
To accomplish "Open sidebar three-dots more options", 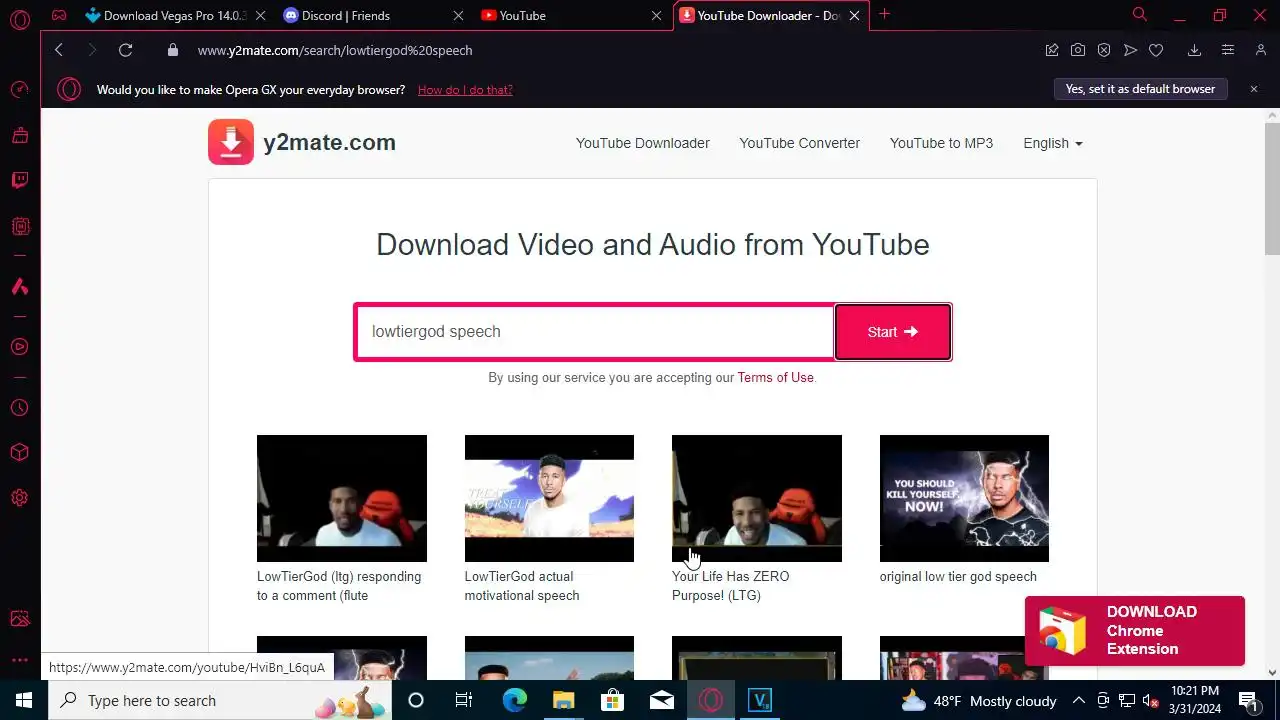I will click(x=20, y=660).
